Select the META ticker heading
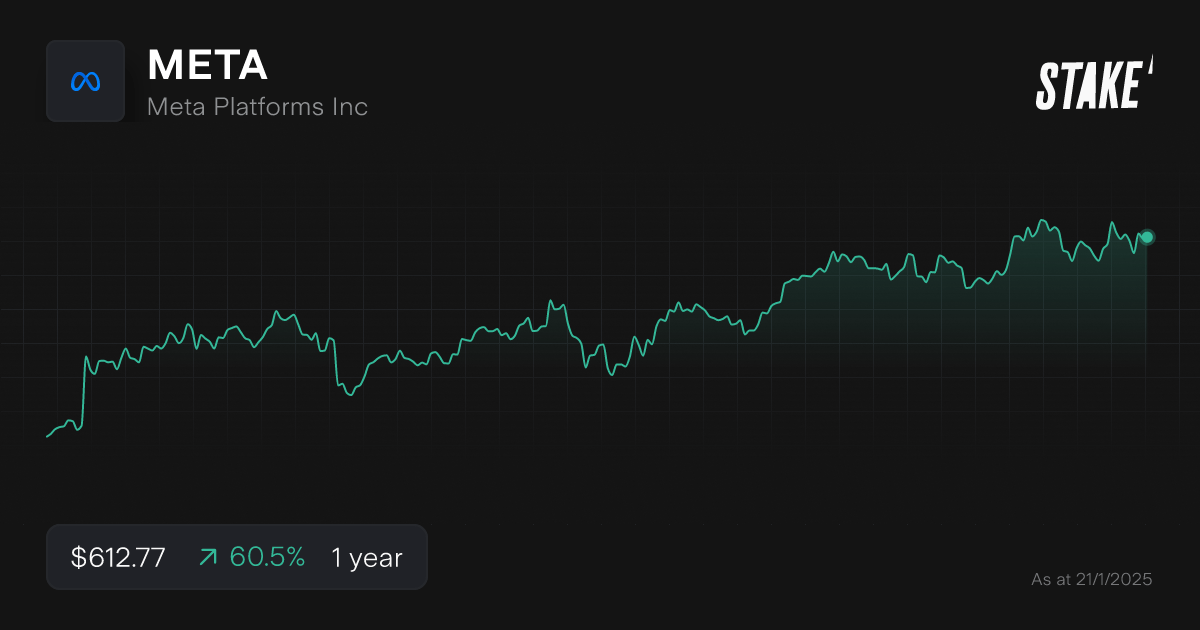This screenshot has width=1200, height=630. pyautogui.click(x=206, y=65)
